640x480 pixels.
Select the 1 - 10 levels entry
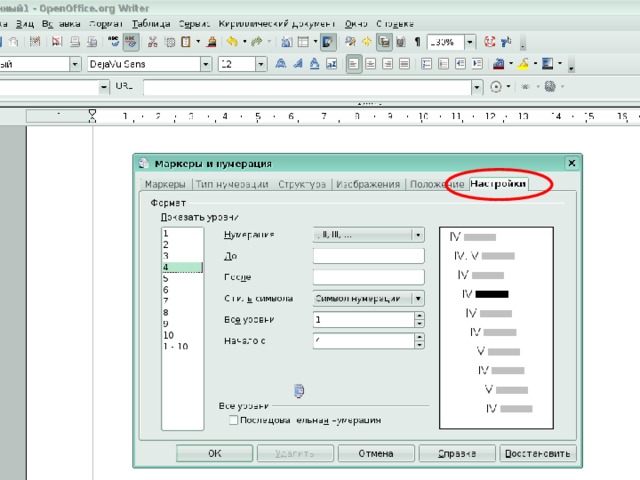(x=182, y=347)
